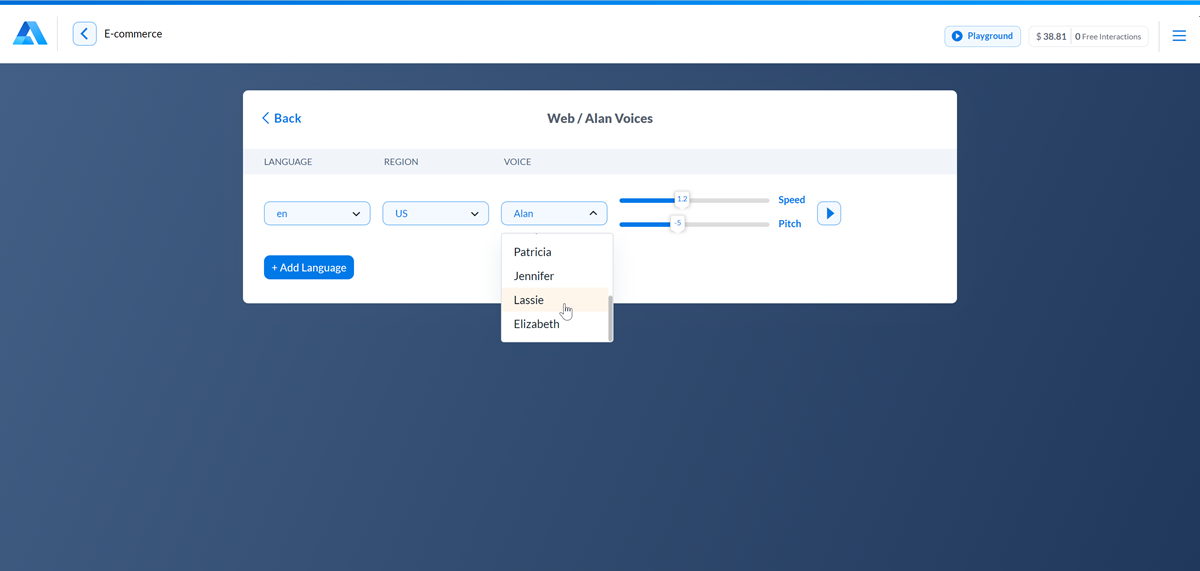This screenshot has height=571, width=1200.
Task: Click the $ 38.81 balance
Action: coord(1051,37)
